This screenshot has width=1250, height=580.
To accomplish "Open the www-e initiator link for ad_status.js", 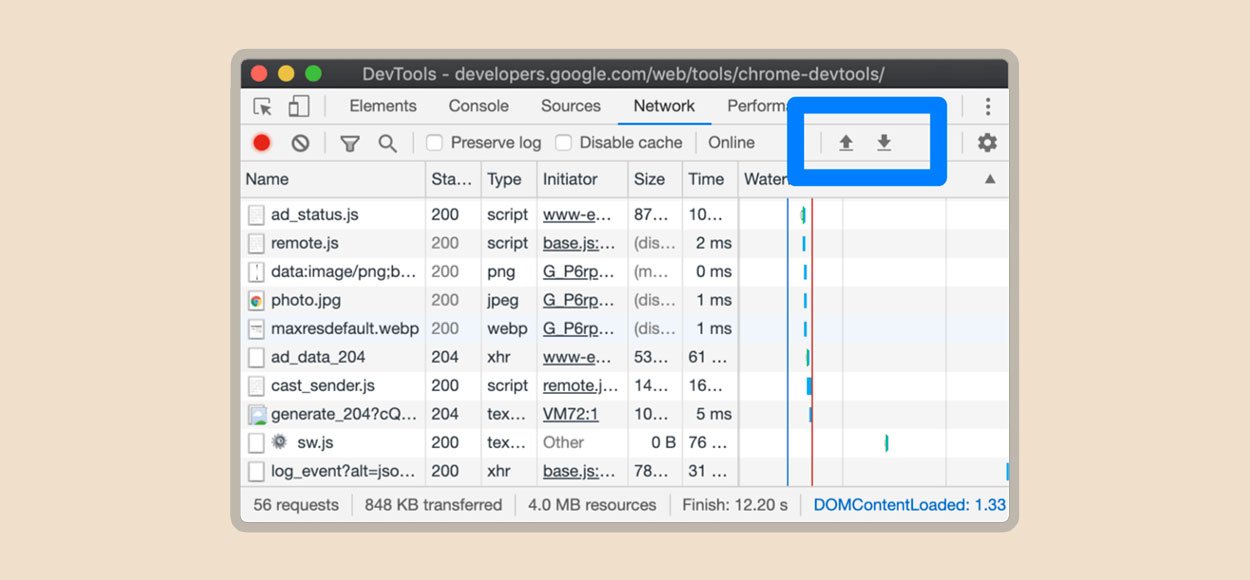I will (577, 215).
